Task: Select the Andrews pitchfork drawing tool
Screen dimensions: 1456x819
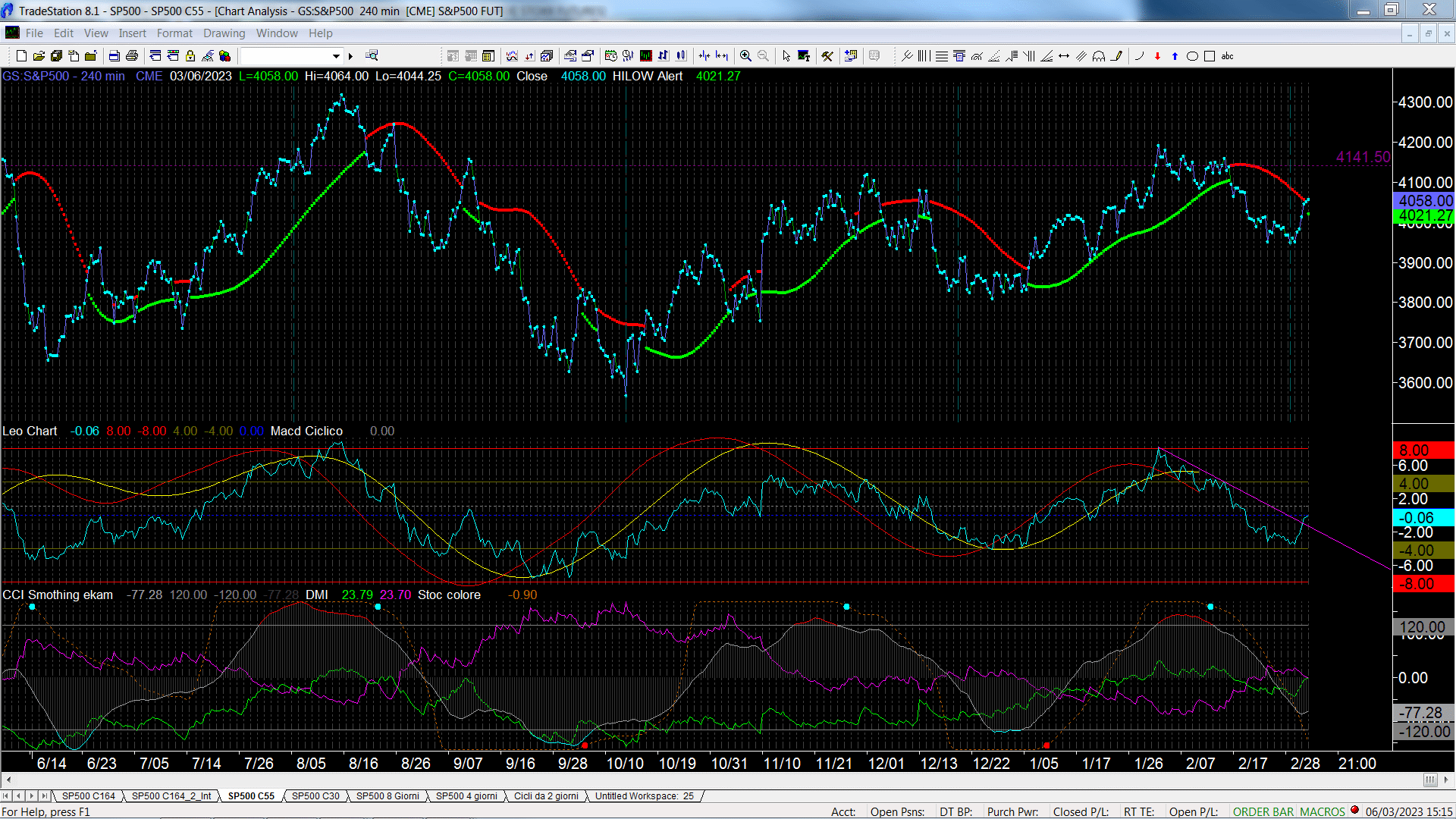Action: (x=907, y=55)
